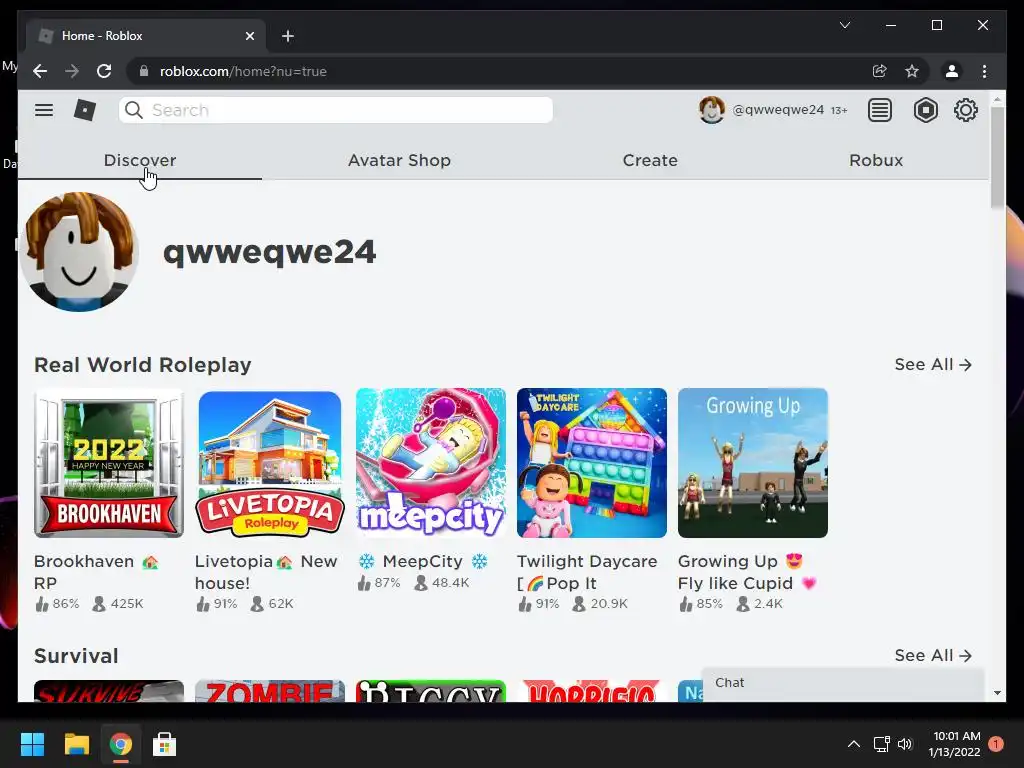Click the volume speaker icon in tray
The width and height of the screenshot is (1024, 768).
(x=905, y=744)
